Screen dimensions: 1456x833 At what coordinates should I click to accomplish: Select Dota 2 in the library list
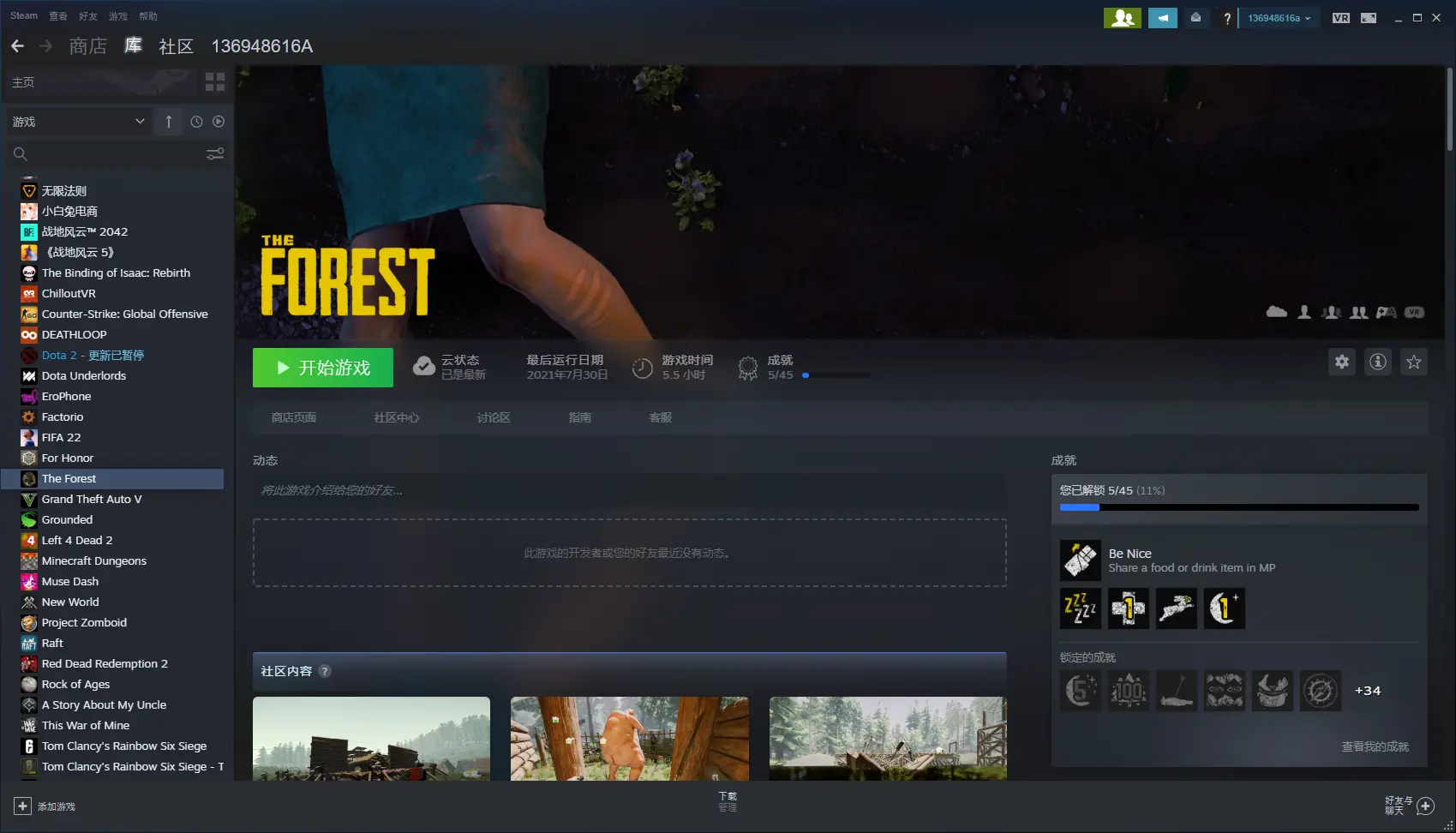pos(112,356)
